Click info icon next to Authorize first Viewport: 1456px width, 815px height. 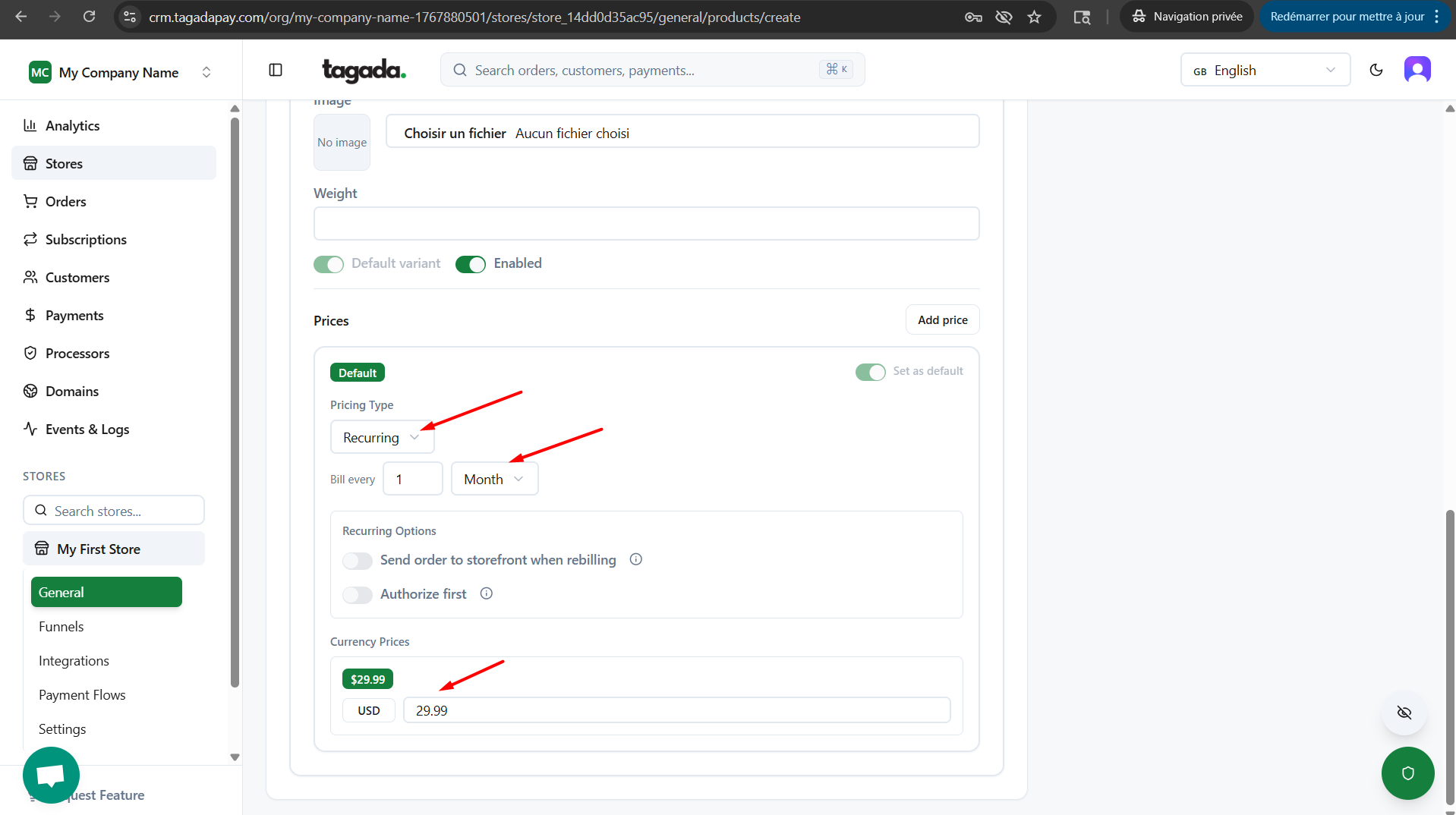point(487,593)
